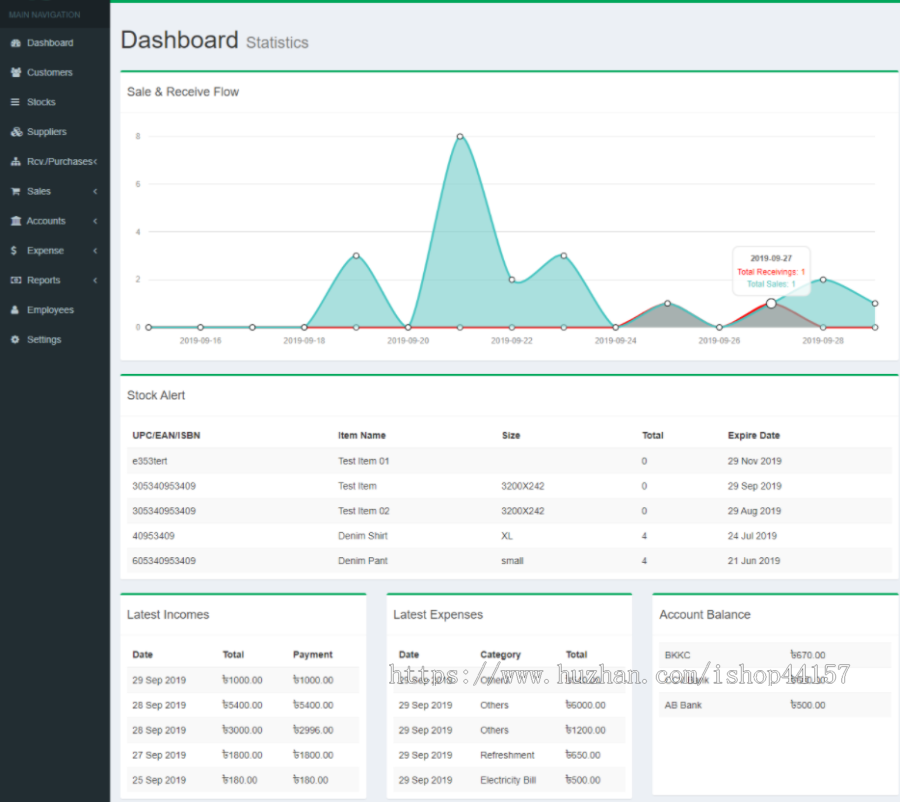Click the ৳650.00 expense total
Screen dimensions: 900x802
click(583, 755)
